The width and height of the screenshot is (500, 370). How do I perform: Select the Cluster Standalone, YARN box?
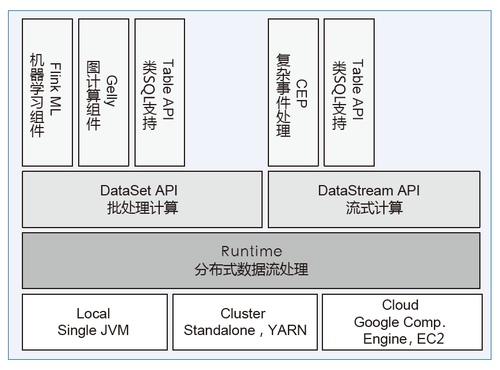click(245, 322)
